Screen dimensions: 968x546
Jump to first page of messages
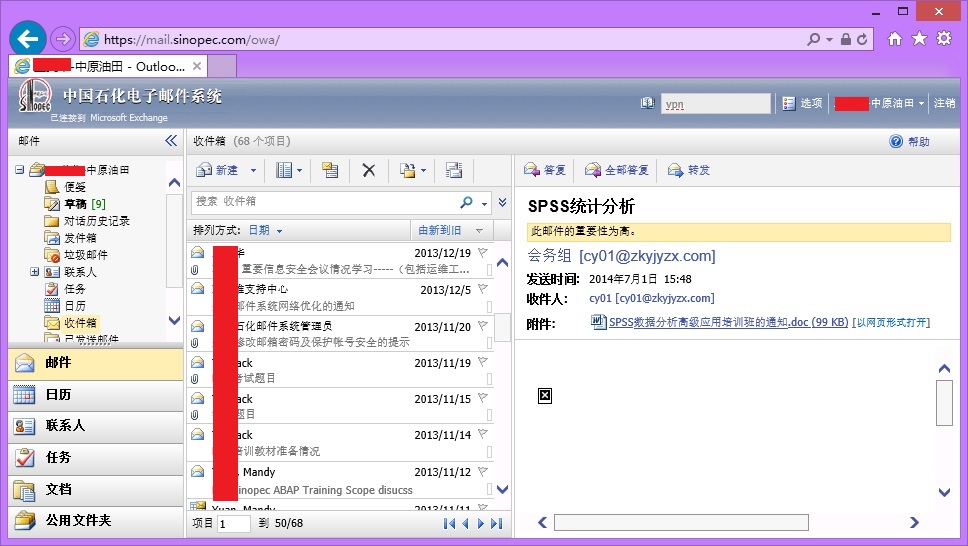pos(449,524)
